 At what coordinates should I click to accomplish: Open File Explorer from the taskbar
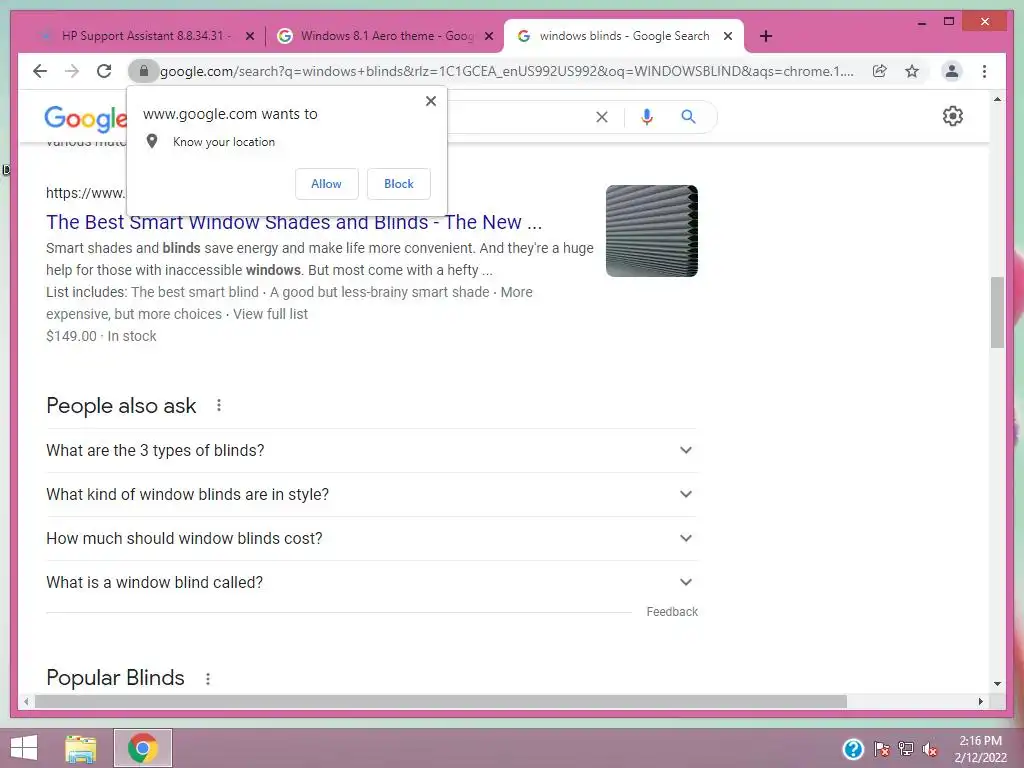pos(81,748)
